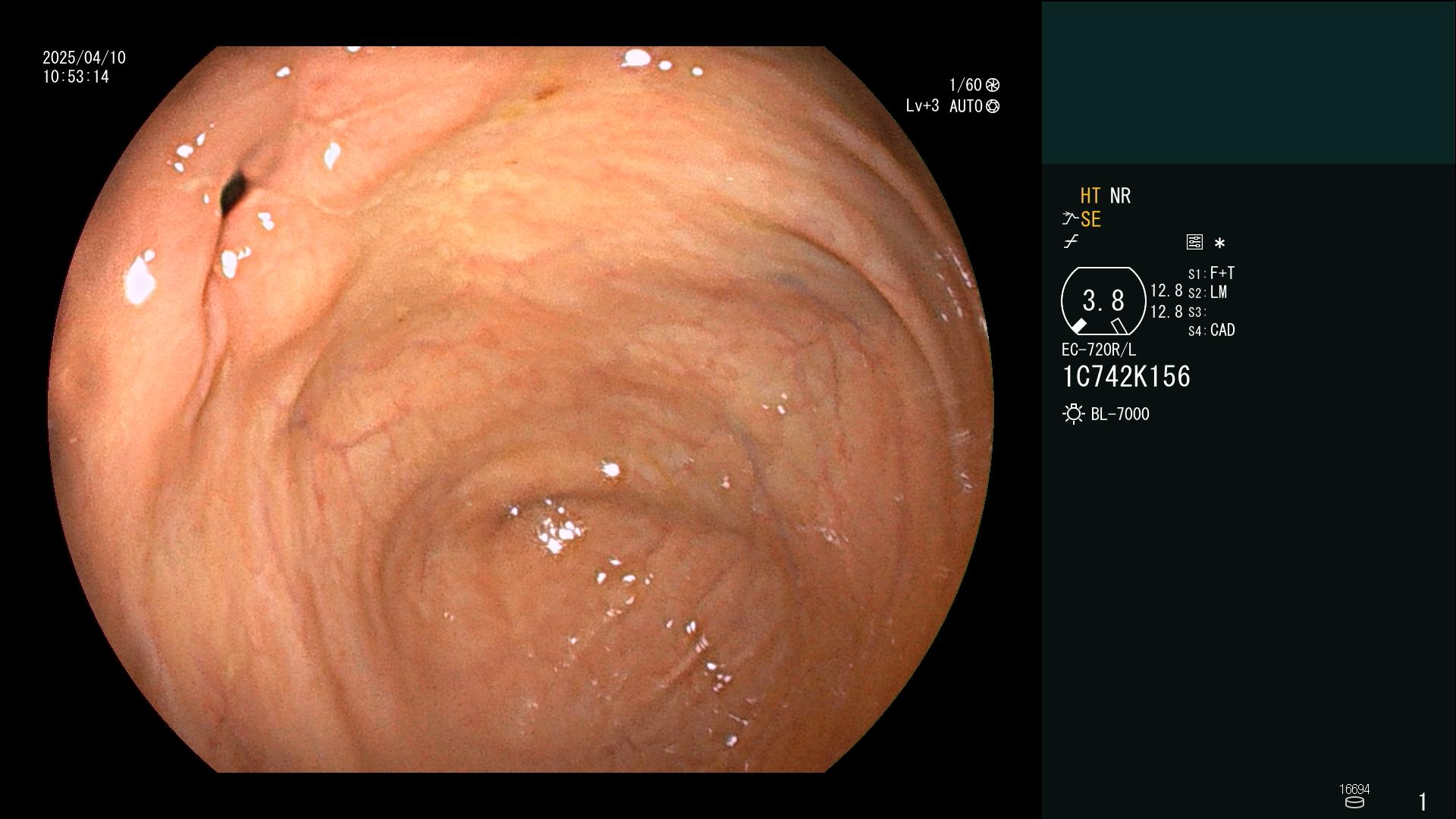
Task: Click the image counter 1 at bottom right
Action: pyautogui.click(x=1423, y=802)
